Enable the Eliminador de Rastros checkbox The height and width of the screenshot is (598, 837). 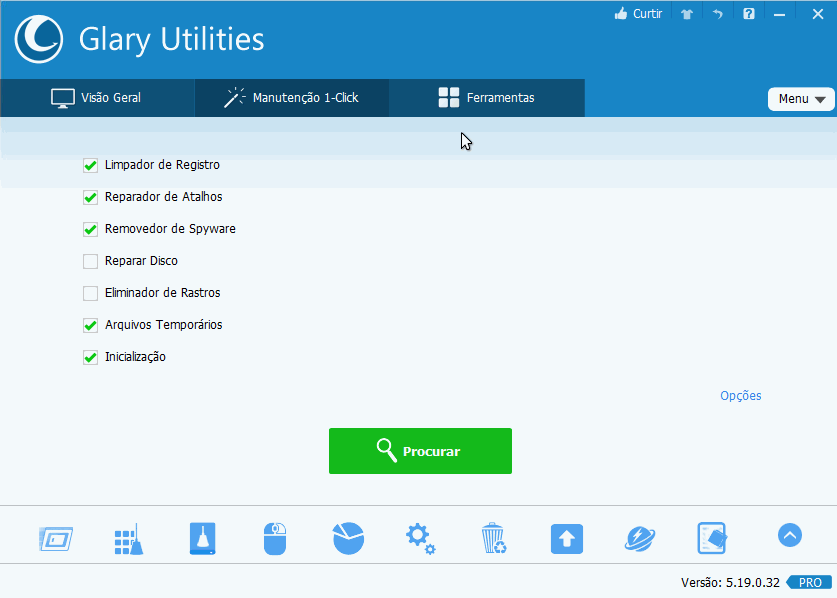pos(90,294)
